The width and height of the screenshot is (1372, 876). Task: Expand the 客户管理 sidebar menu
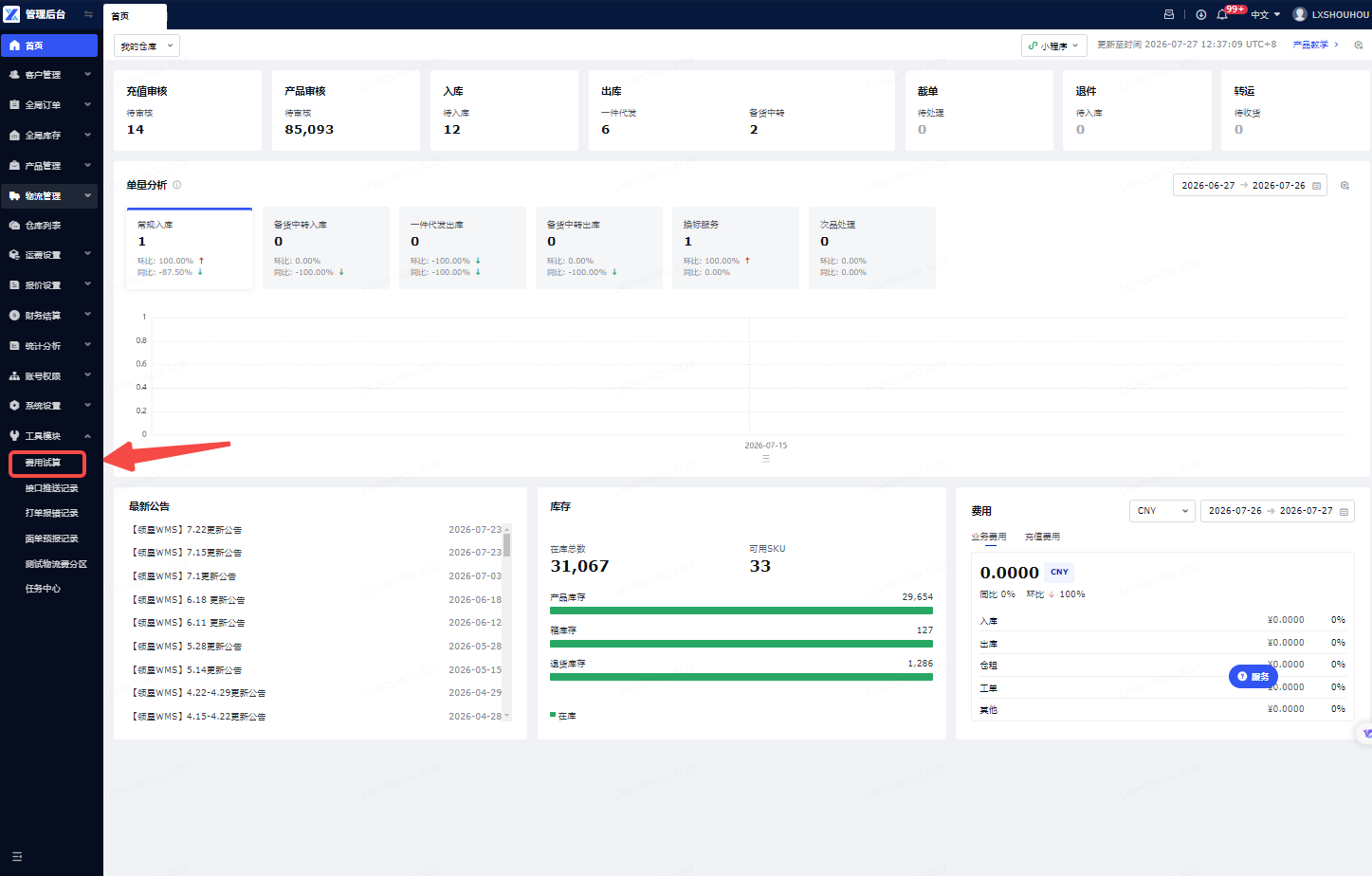point(49,75)
